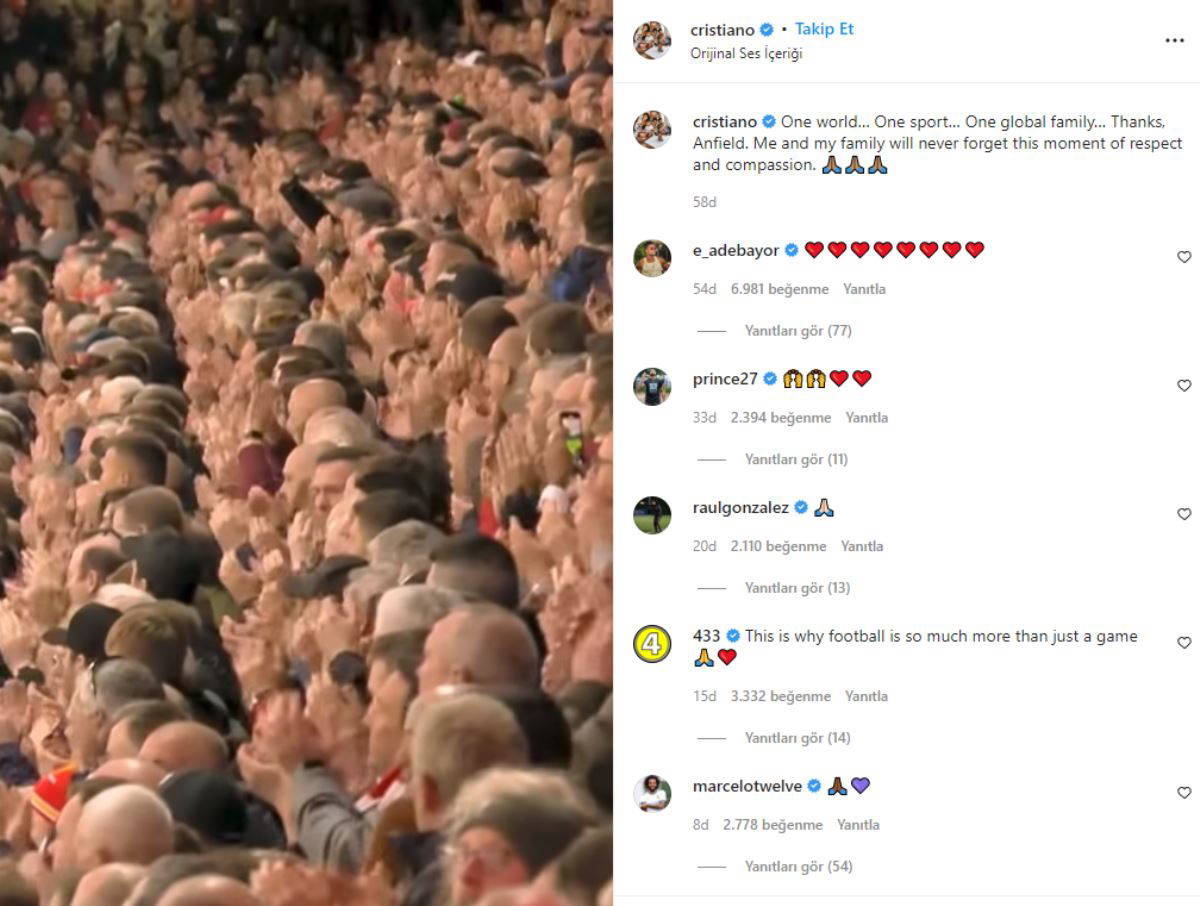Open e_adebayor's profile picture
This screenshot has height=906, width=1200.
pyautogui.click(x=652, y=258)
